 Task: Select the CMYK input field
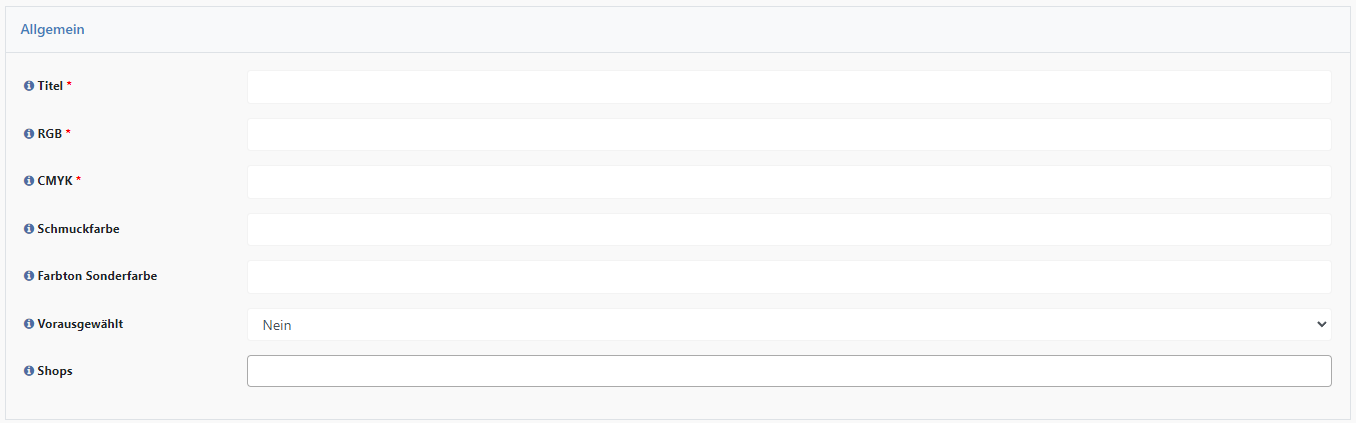point(789,182)
